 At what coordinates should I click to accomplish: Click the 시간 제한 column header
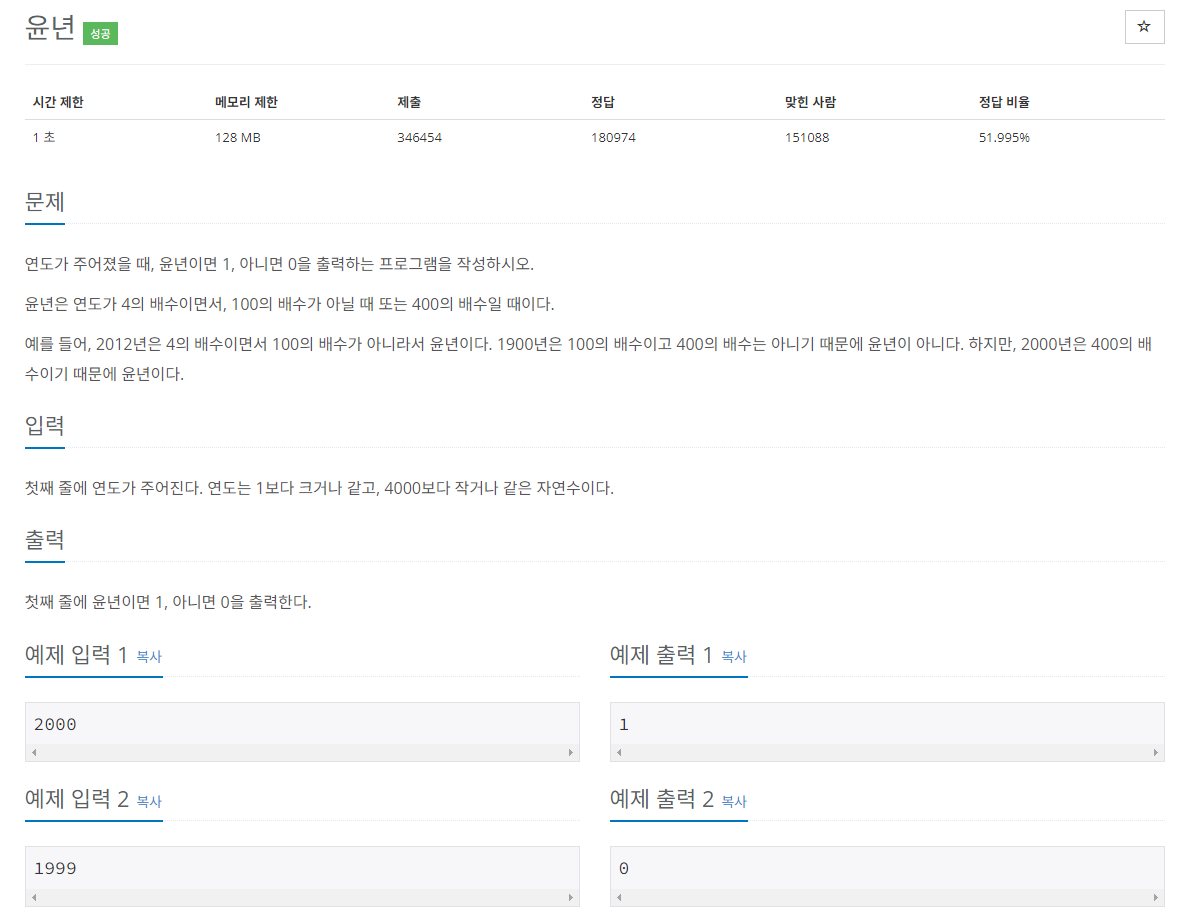pyautogui.click(x=58, y=102)
